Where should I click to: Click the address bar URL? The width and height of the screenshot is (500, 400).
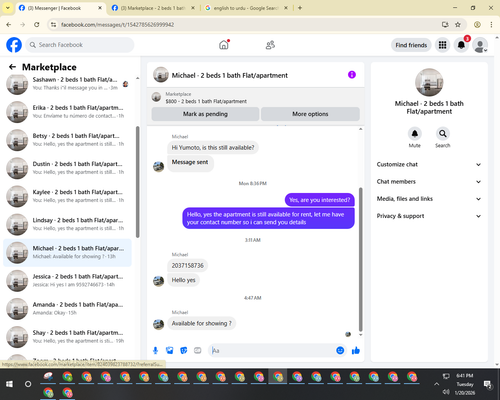click(x=117, y=25)
